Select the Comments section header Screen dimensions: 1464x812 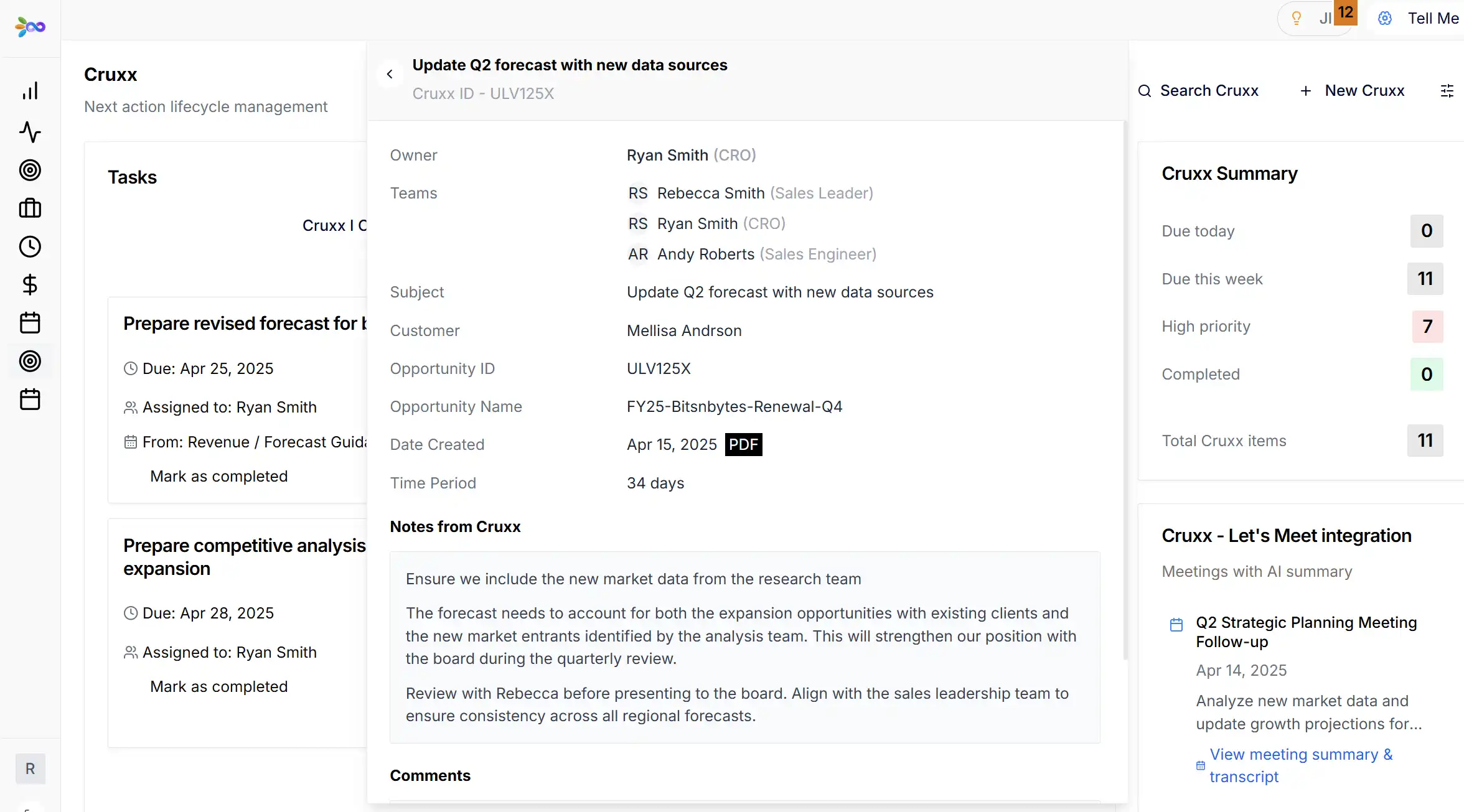430,775
